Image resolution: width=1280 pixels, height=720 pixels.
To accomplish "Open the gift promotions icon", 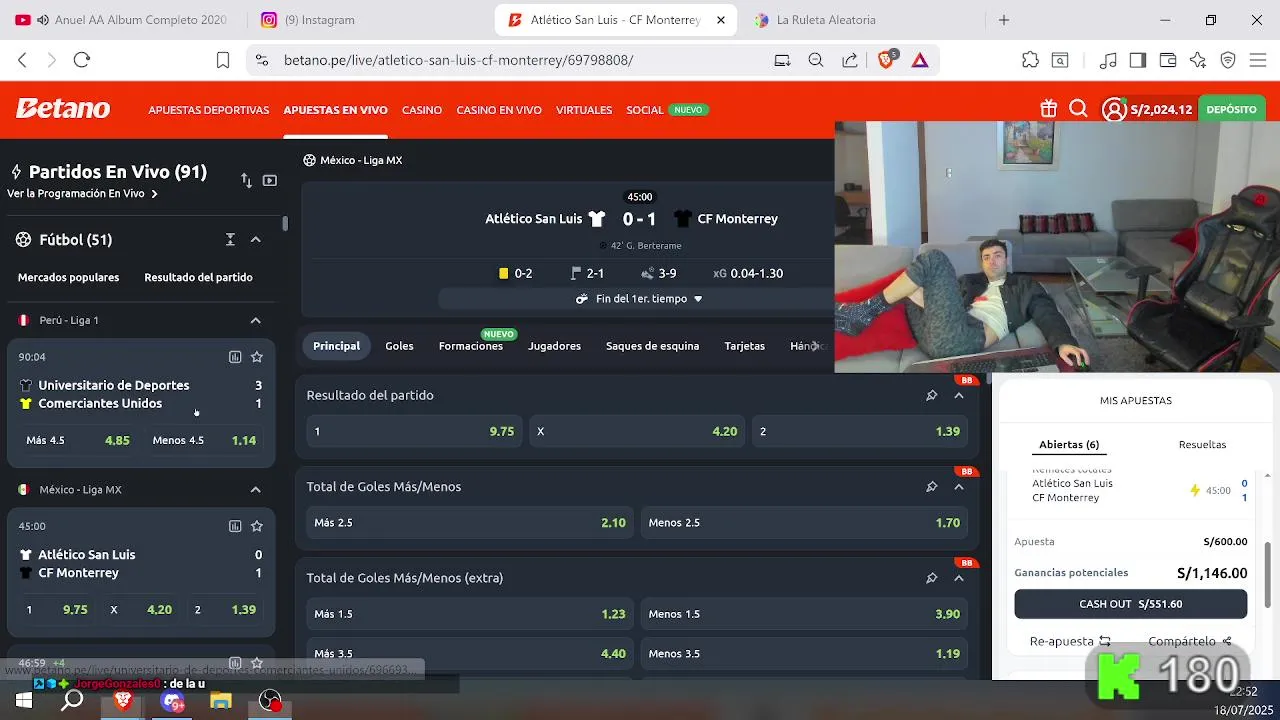I will 1048,109.
